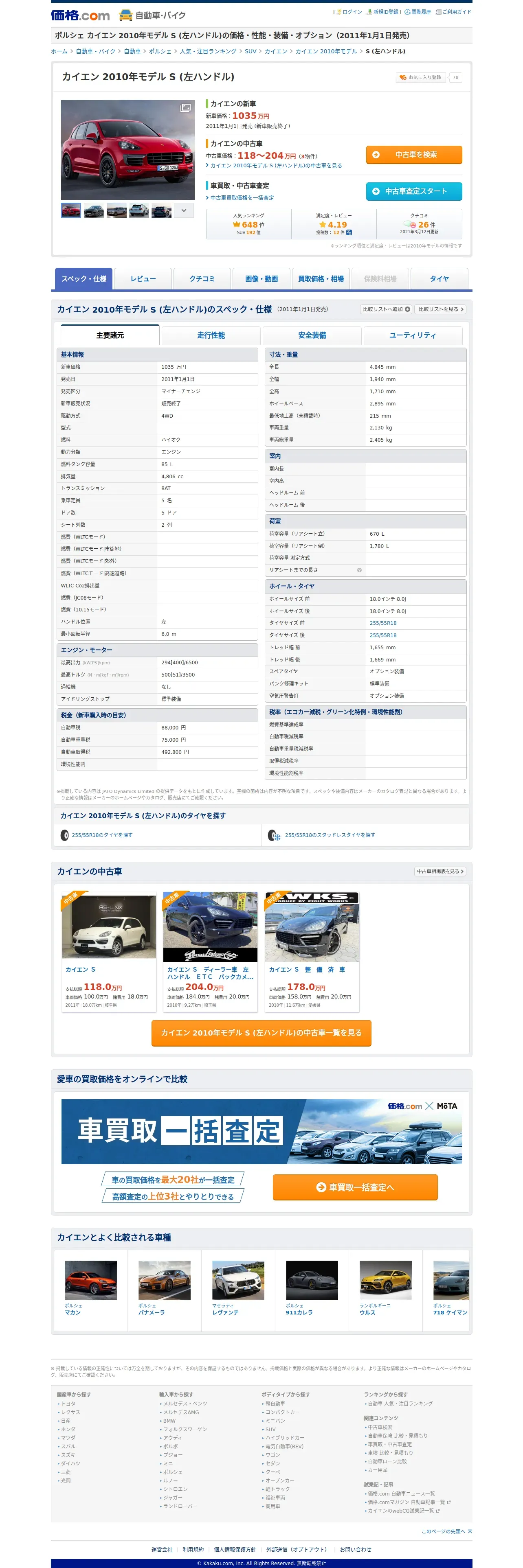Image resolution: width=523 pixels, height=1568 pixels.
Task: Open カイエン 2010年モデル S の中古車を見る link
Action: click(x=276, y=166)
